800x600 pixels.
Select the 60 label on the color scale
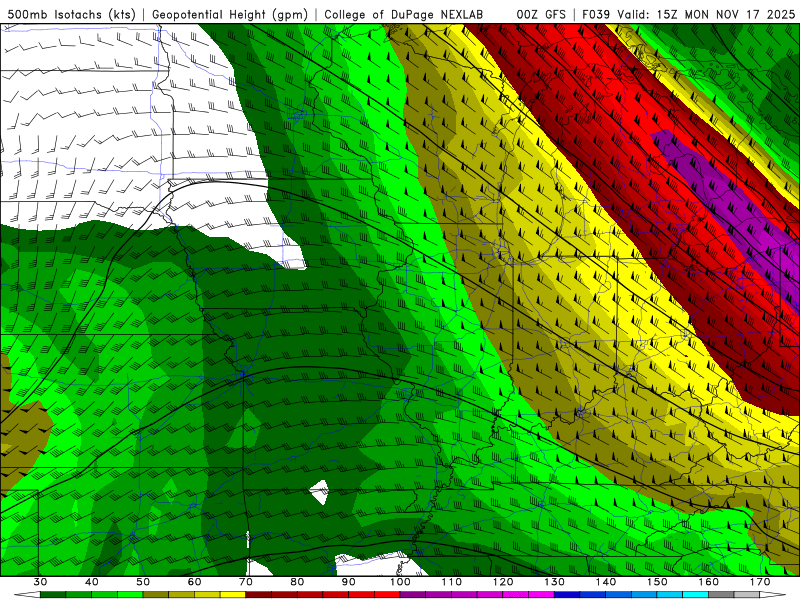[194, 582]
